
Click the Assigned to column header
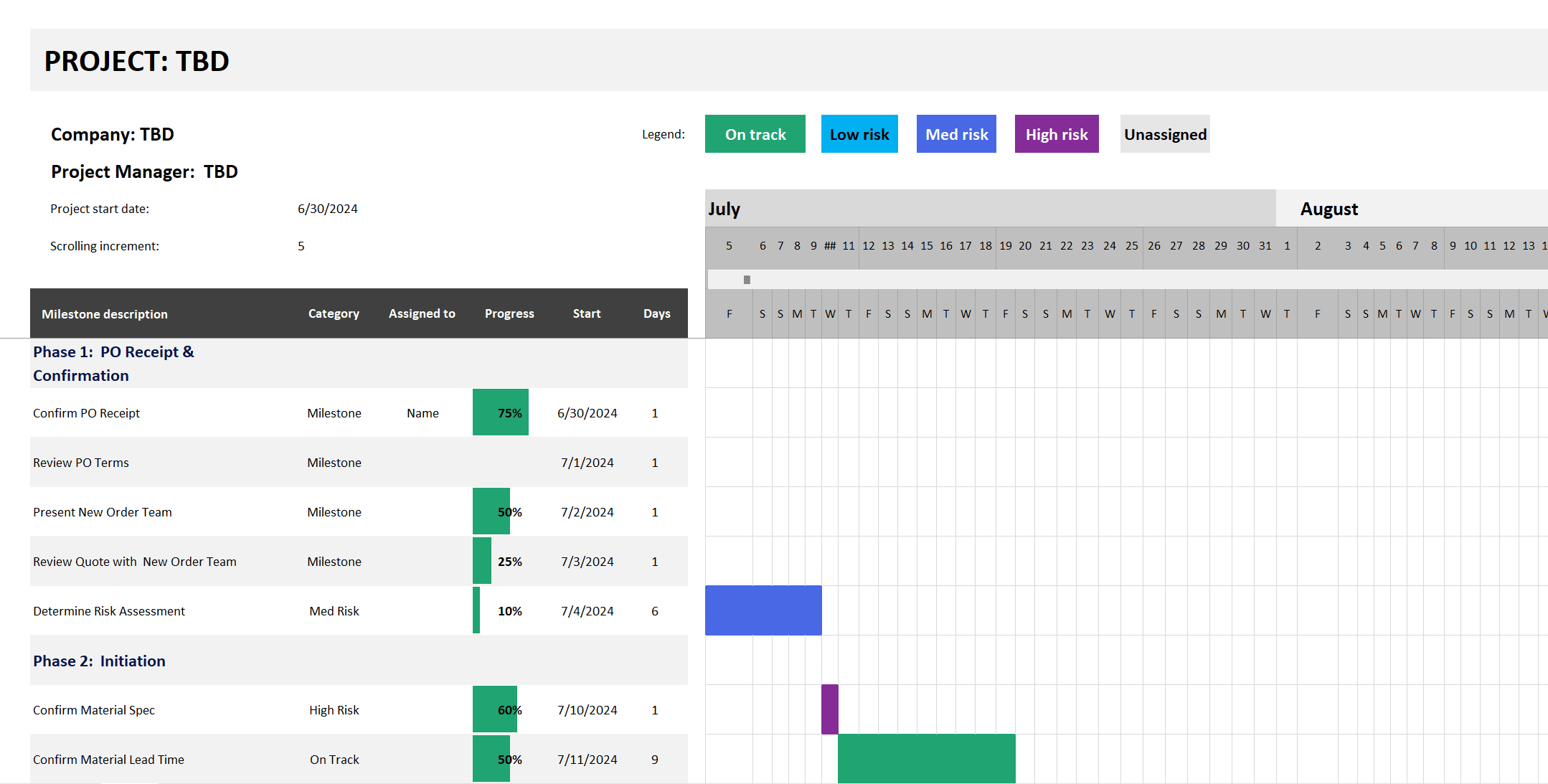point(422,313)
